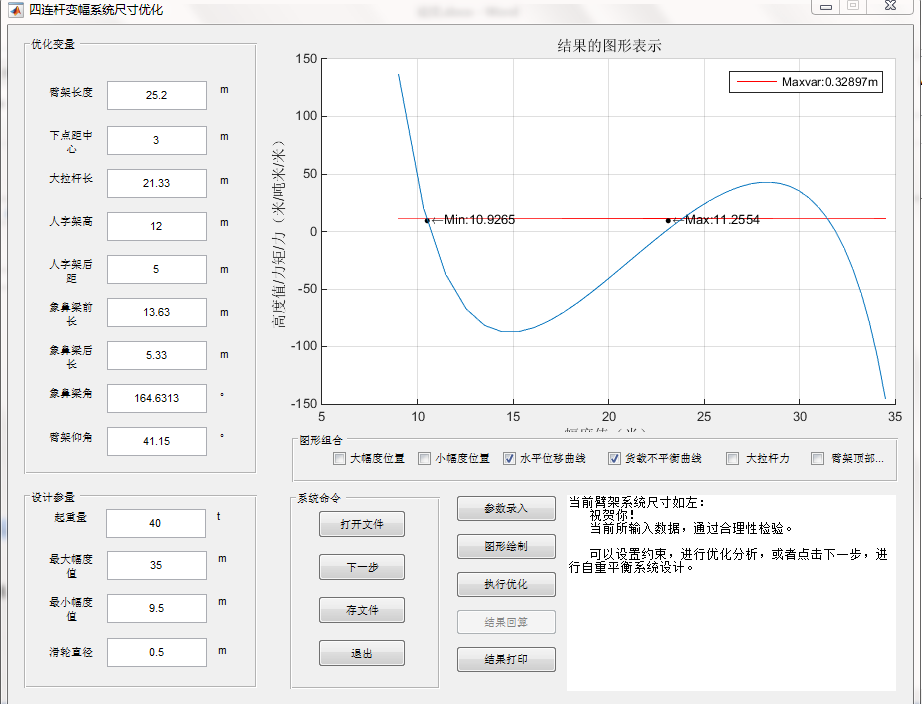This screenshot has width=922, height=704.
Task: Click the 优化变量 panel title
Action: point(53,44)
